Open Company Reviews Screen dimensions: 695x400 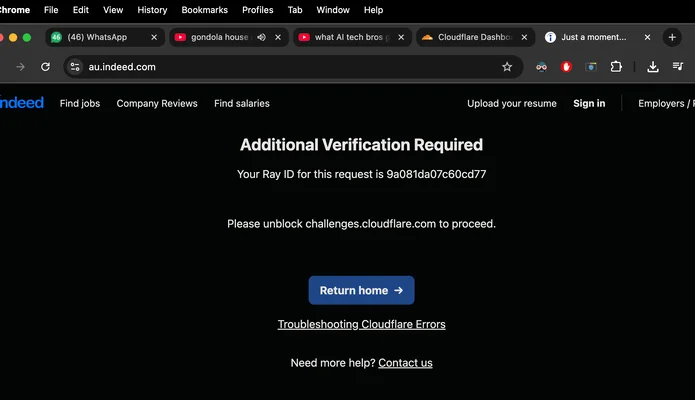point(157,103)
